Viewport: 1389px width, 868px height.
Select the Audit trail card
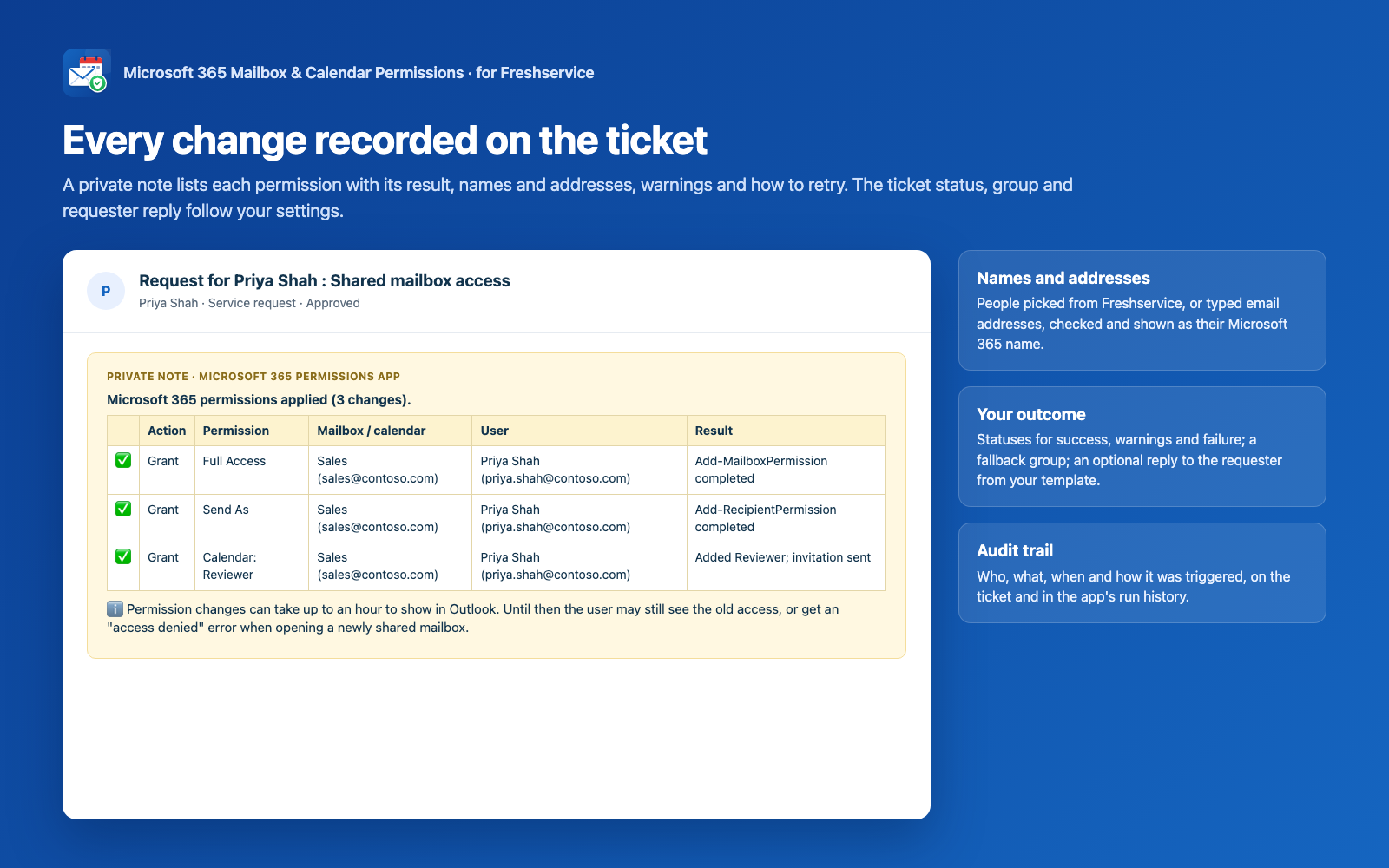pyautogui.click(x=1142, y=573)
